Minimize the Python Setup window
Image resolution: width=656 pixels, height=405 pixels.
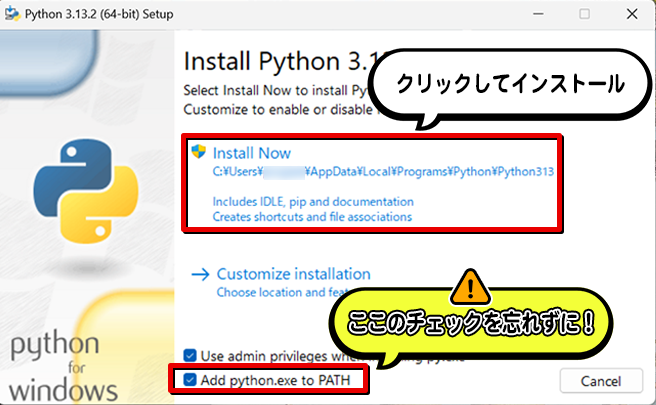[x=538, y=14]
